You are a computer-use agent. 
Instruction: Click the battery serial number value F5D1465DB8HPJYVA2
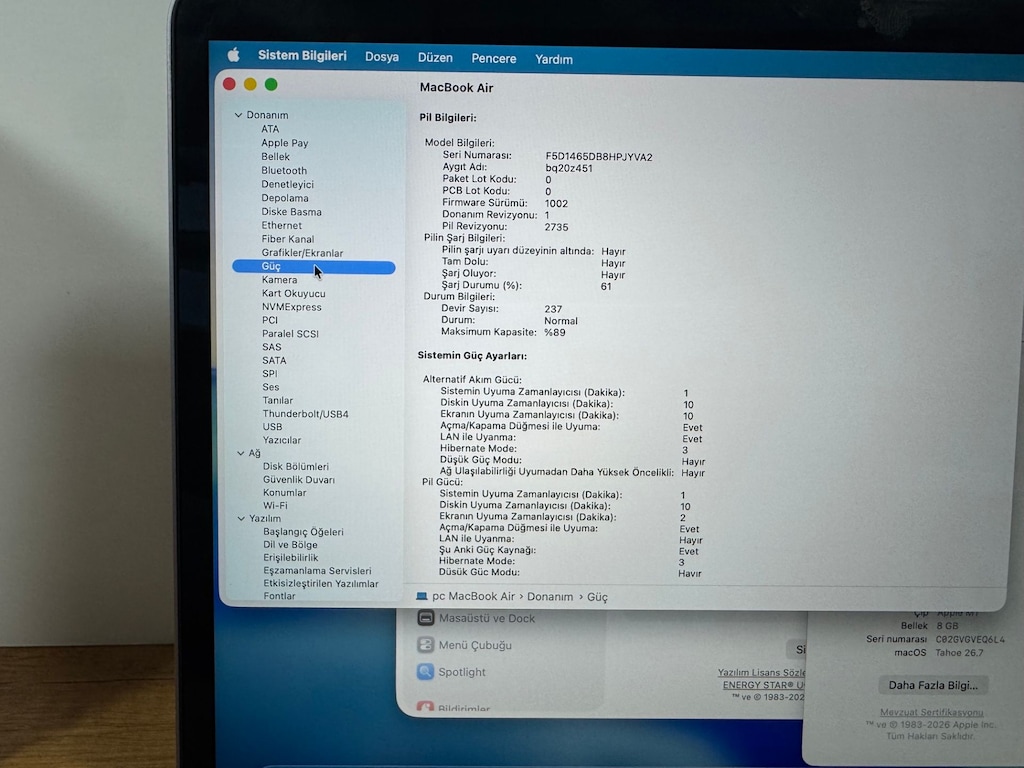pos(599,157)
